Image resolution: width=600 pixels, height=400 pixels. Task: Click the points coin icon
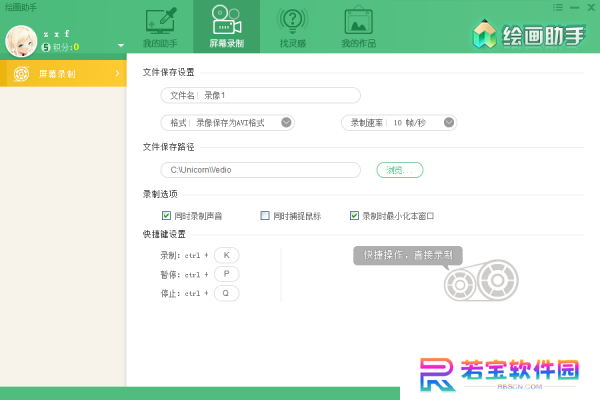pos(46,47)
